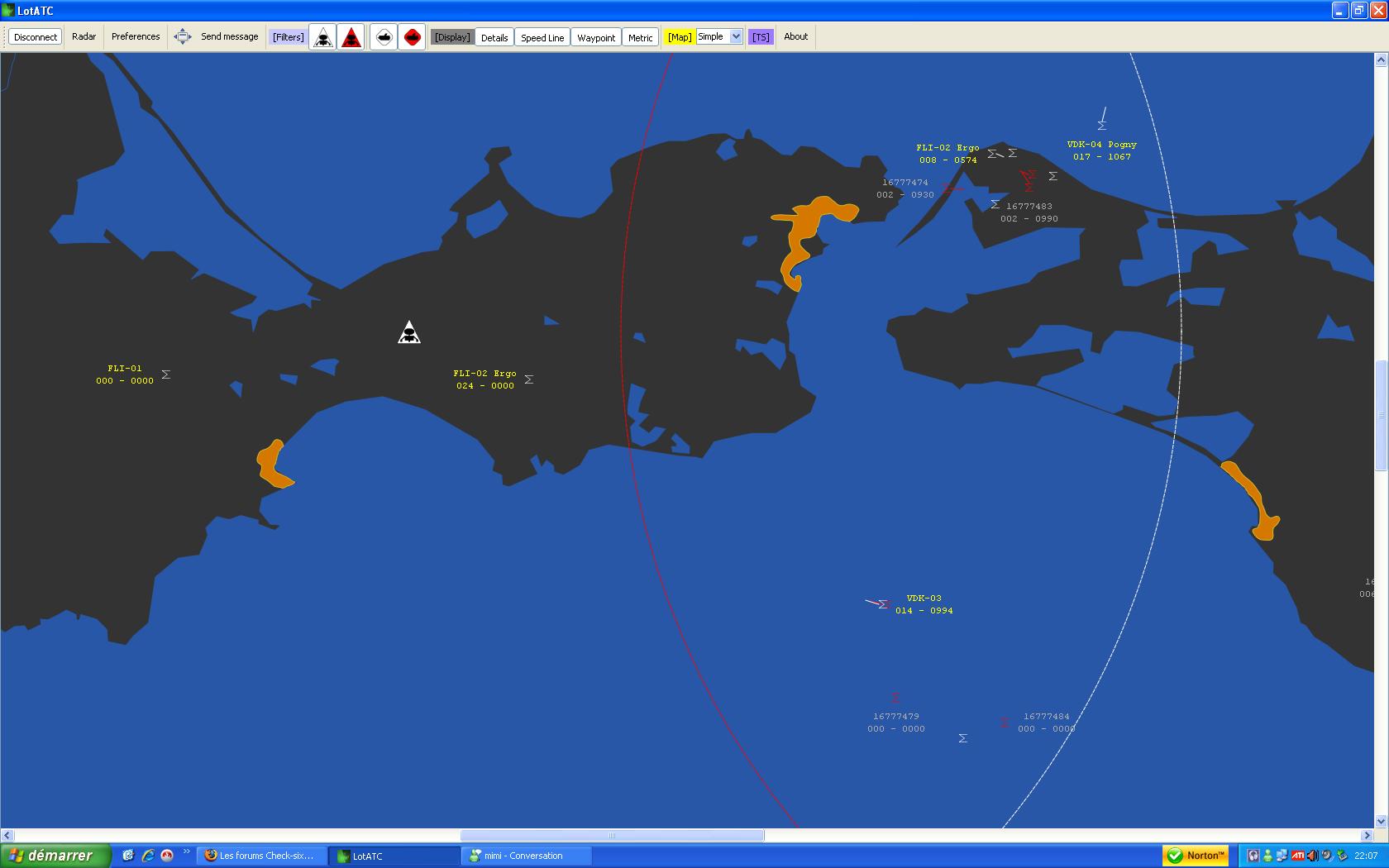Toggle the Metric units option
This screenshot has width=1389, height=868.
pos(640,37)
